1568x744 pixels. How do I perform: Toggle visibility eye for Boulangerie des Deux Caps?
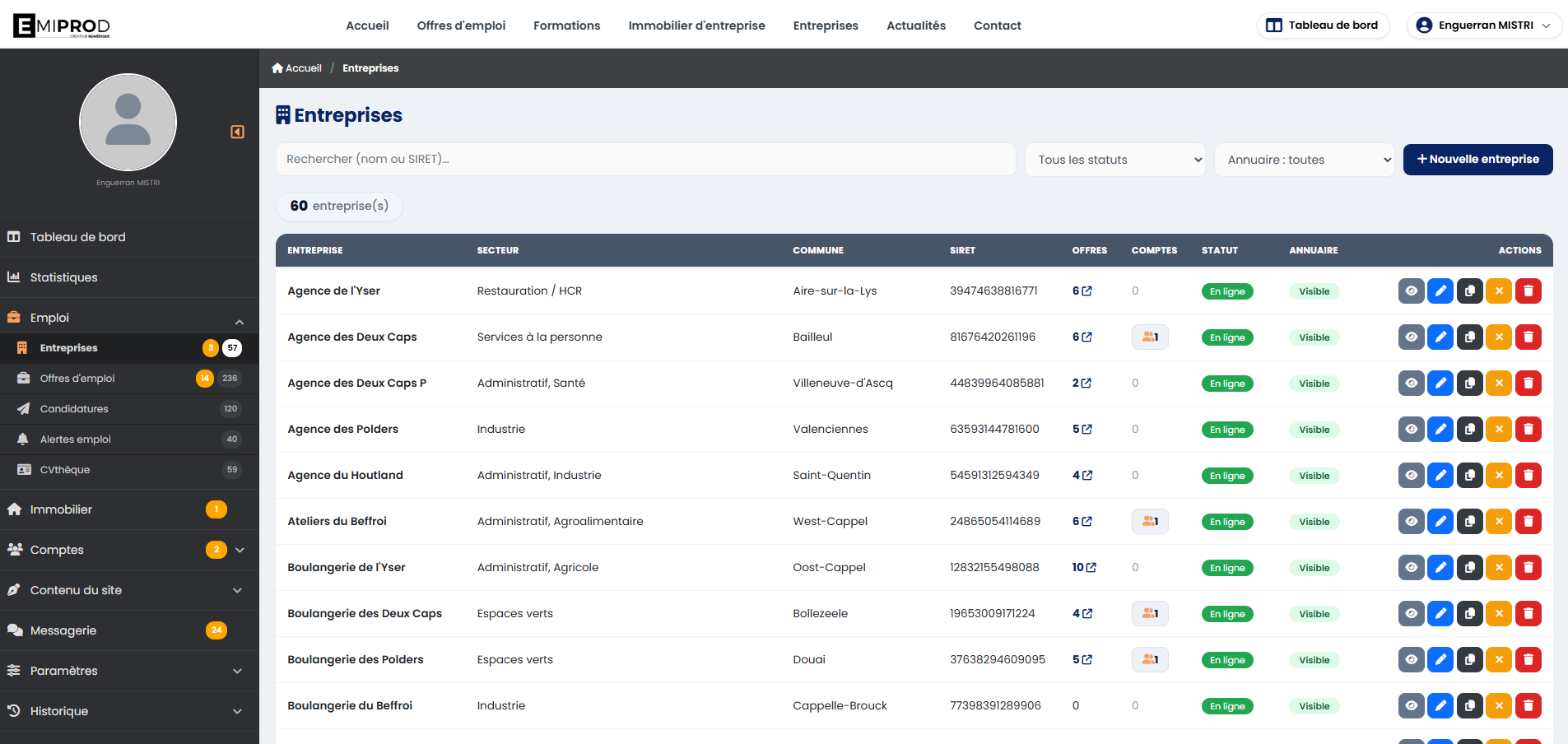point(1412,613)
